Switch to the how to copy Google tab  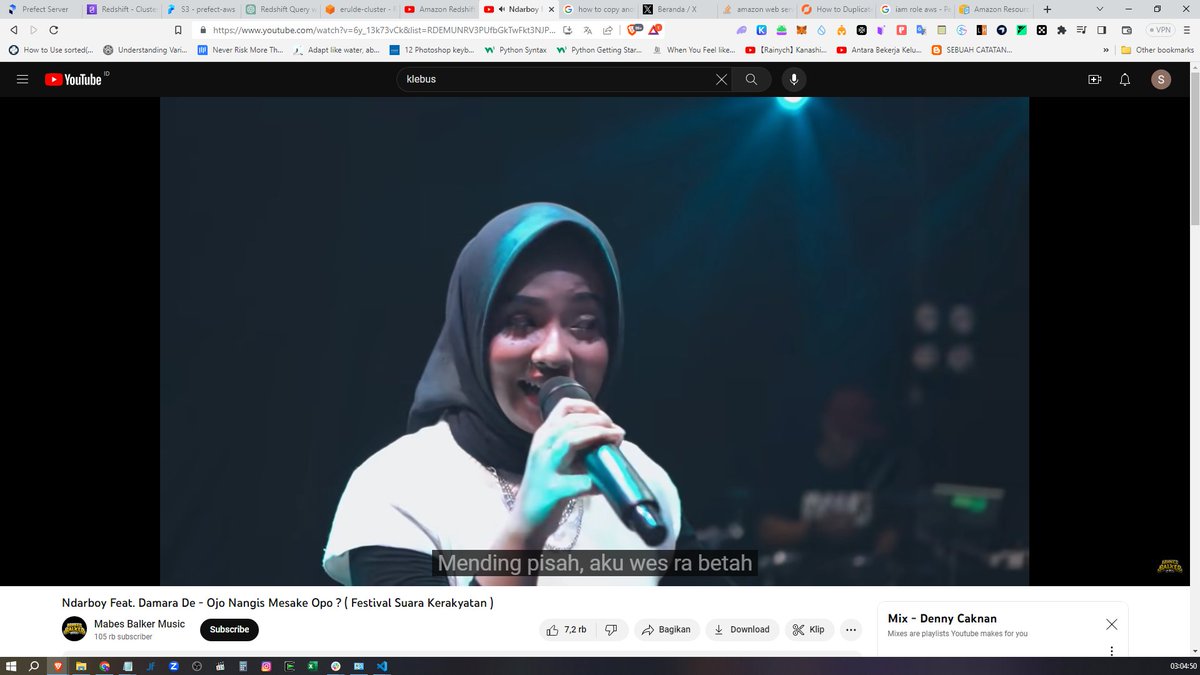click(597, 9)
